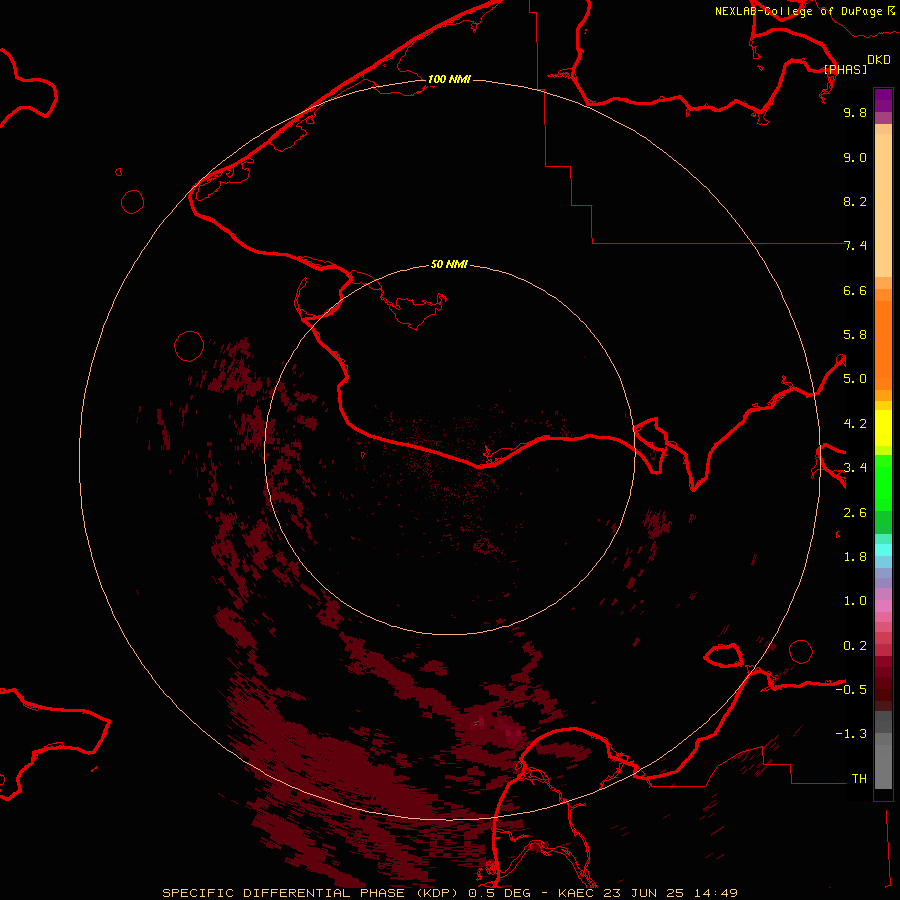Click the "100 NMI" range ring label
The height and width of the screenshot is (900, 900).
coord(449,79)
